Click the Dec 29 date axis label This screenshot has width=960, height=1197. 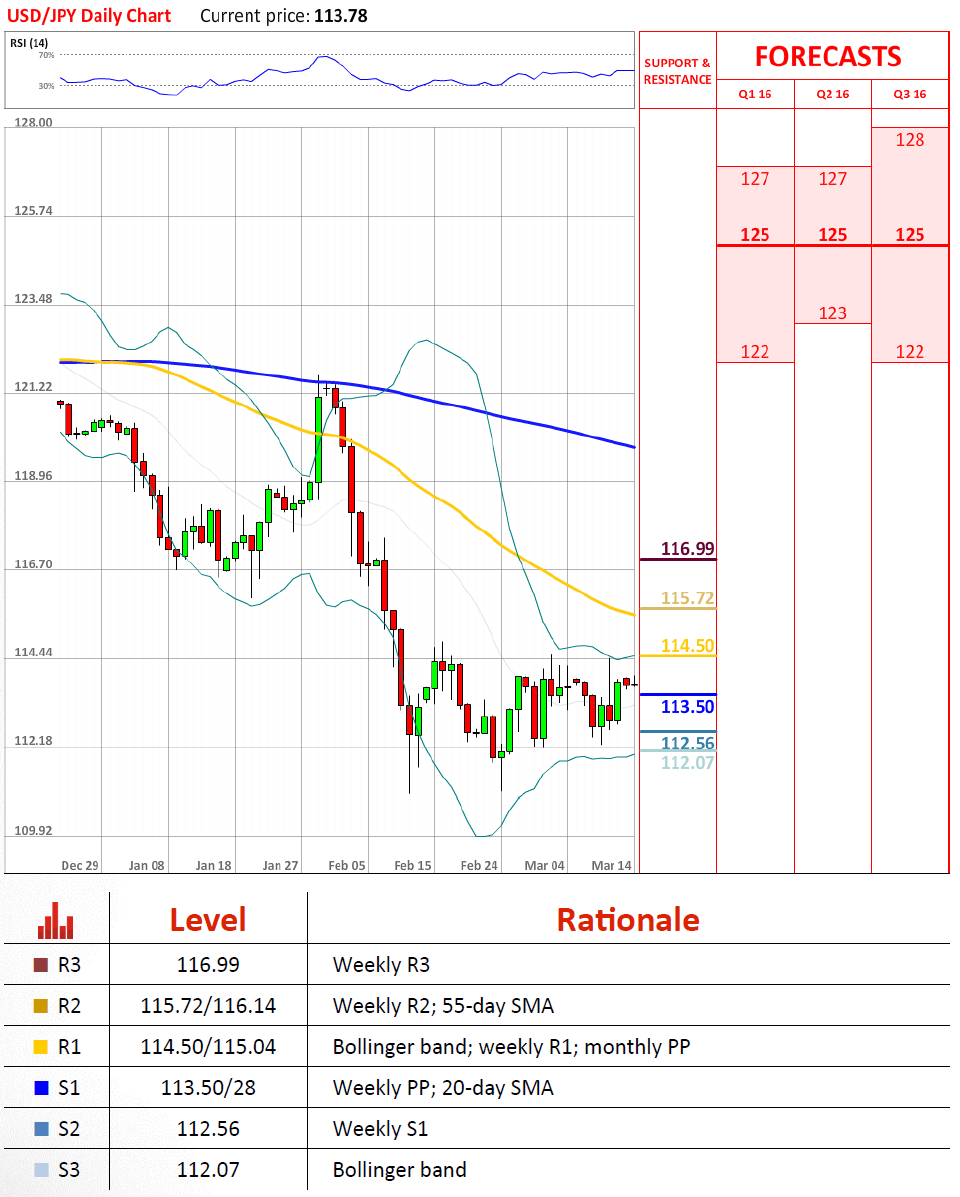coord(79,866)
